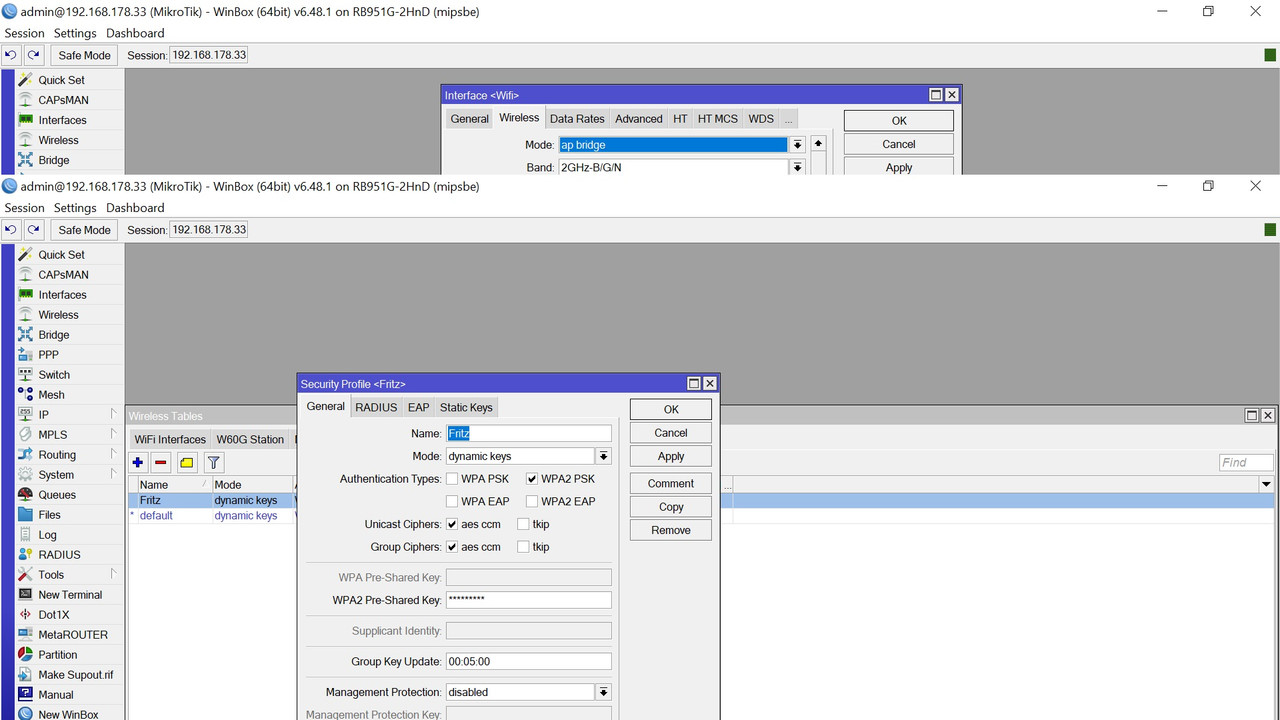
Task: Toggle the Group Ciphers aes ccm checkbox
Action: click(x=452, y=547)
